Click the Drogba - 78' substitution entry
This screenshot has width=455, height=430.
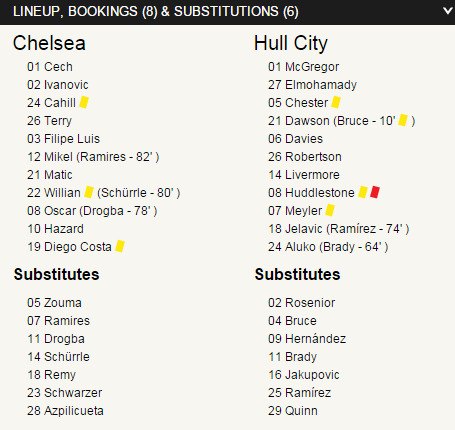pos(118,211)
